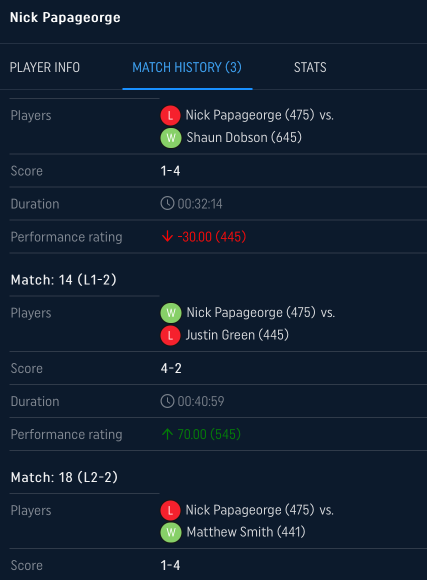Click clock icon beside duration 00:32:14
Viewport: 427px width, 580px height.
click(x=167, y=203)
